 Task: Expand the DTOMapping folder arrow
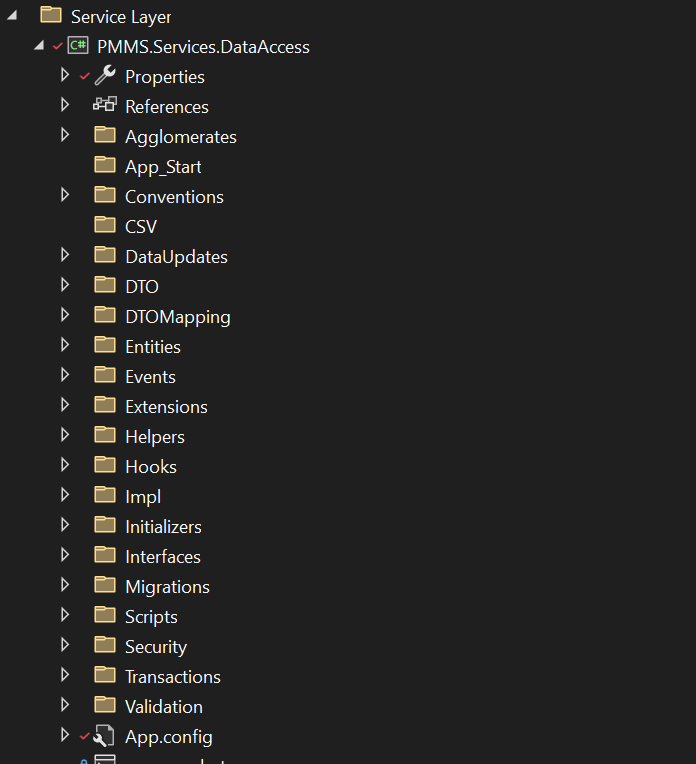click(65, 316)
